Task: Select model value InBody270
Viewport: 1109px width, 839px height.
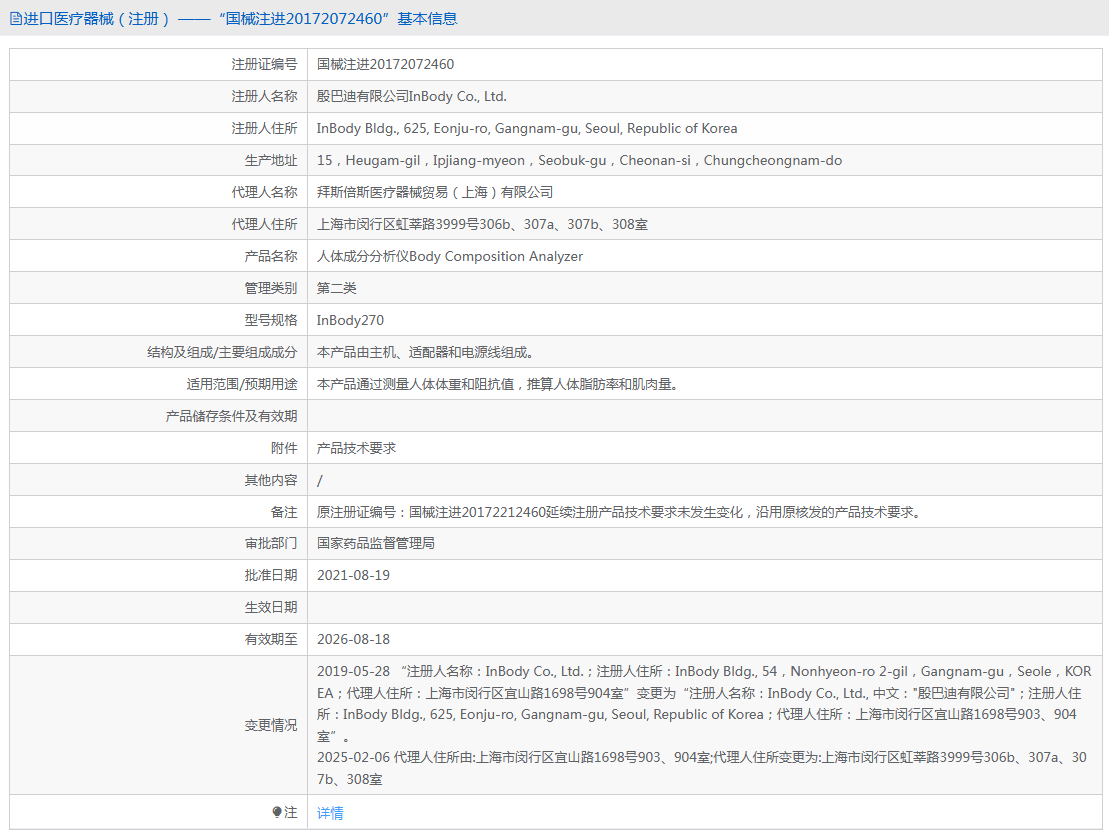Action: coord(350,320)
